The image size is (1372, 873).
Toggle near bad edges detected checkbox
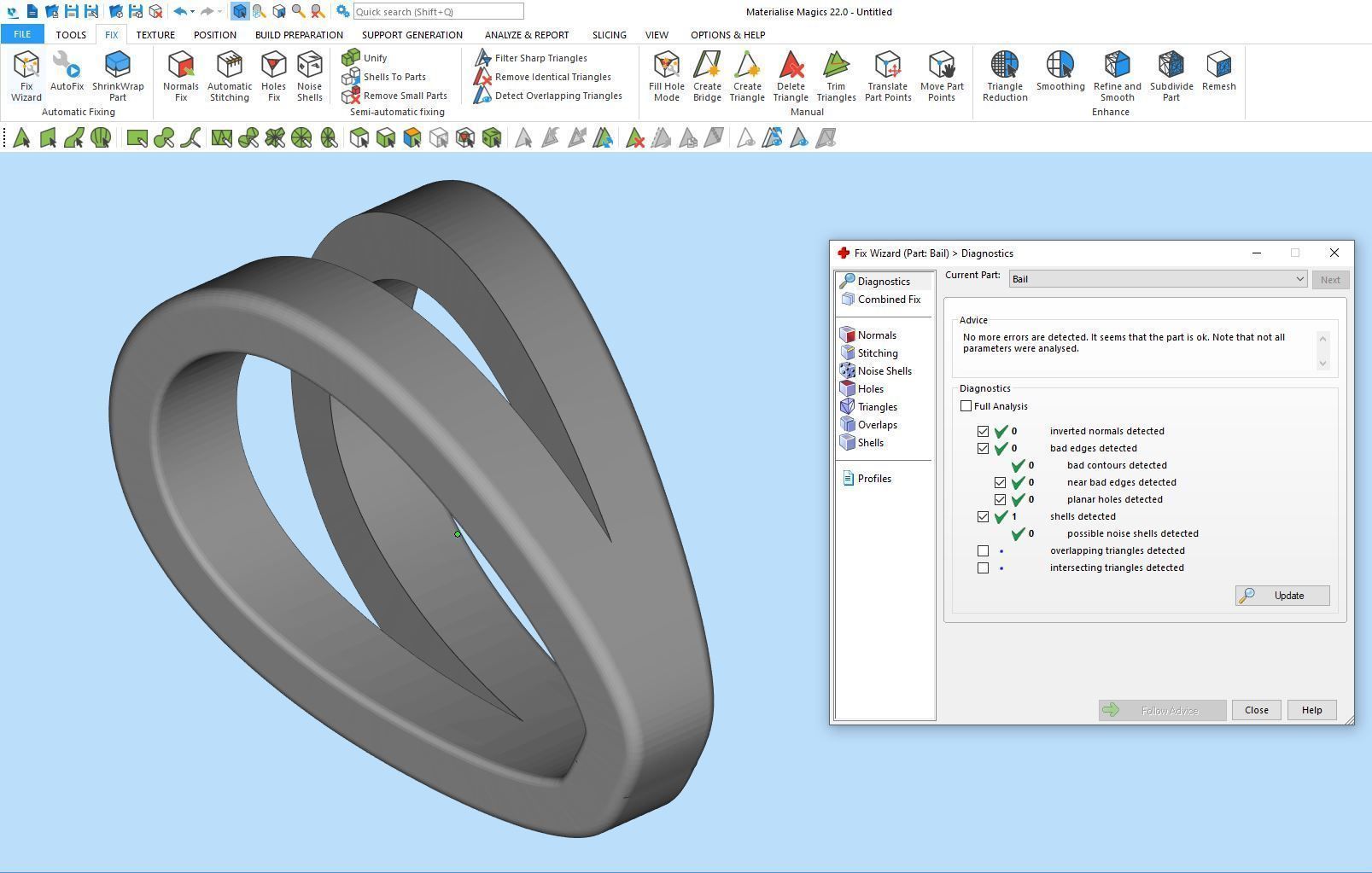pos(1001,482)
